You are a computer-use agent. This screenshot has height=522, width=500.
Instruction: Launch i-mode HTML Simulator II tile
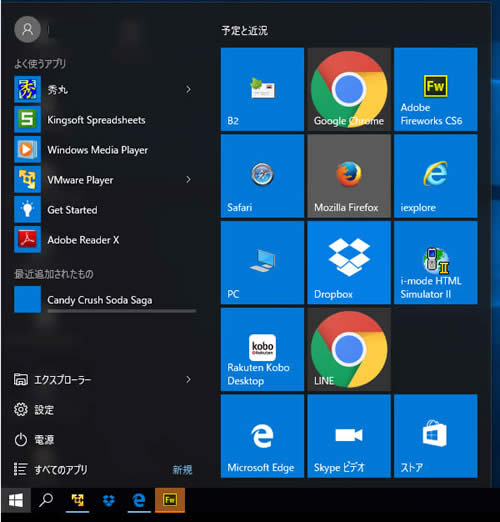coord(436,263)
